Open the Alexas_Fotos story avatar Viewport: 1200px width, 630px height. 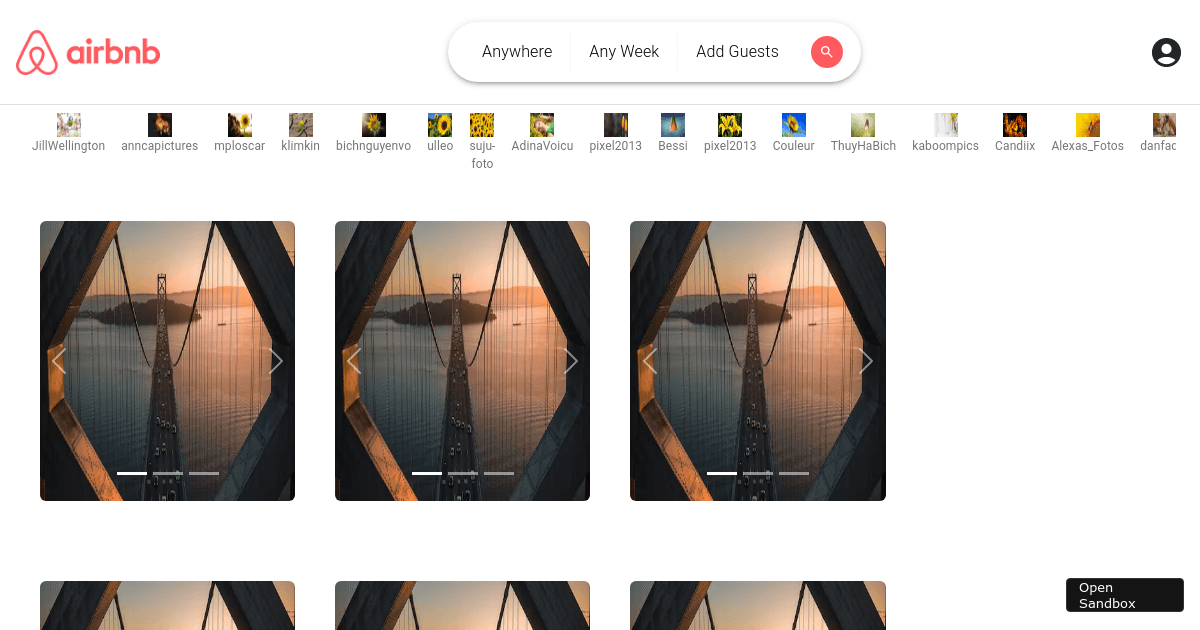[1087, 124]
